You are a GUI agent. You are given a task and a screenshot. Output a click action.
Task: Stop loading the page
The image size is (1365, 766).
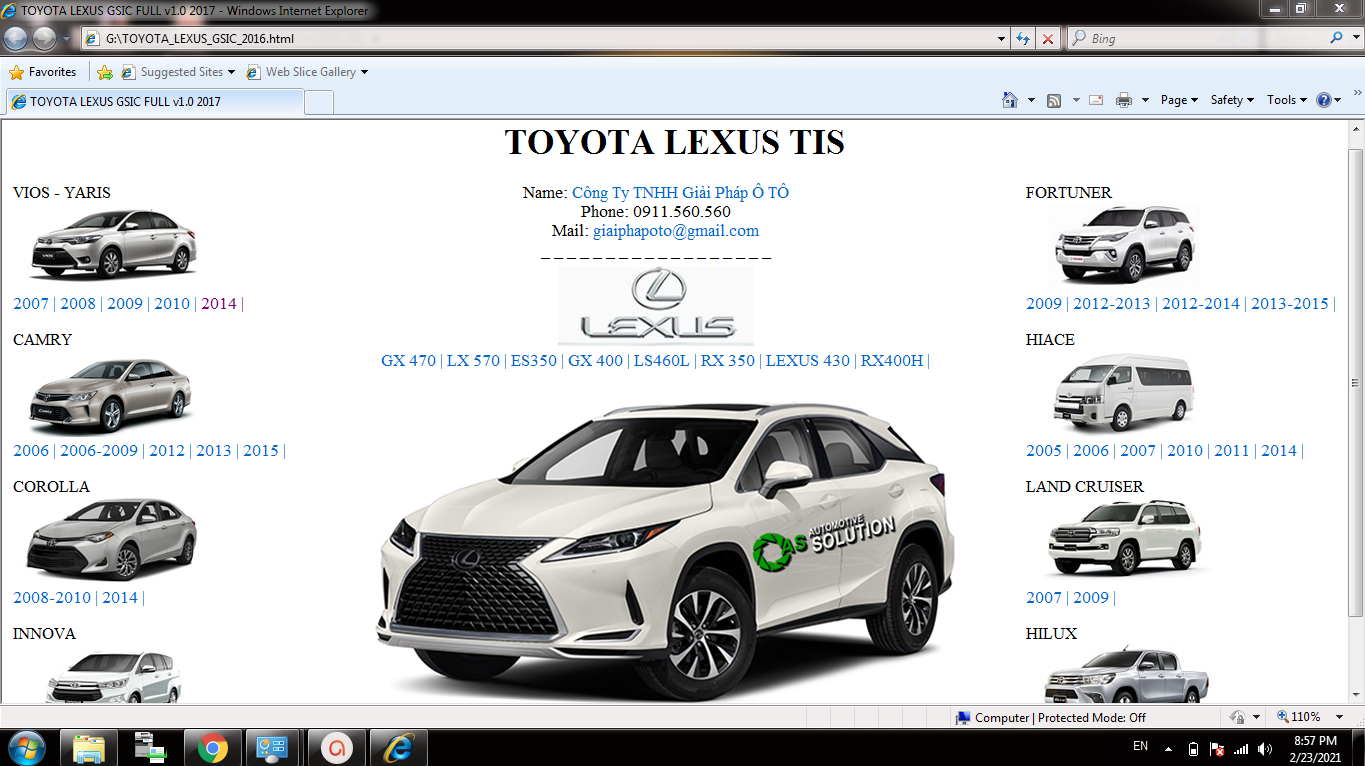[x=1047, y=38]
